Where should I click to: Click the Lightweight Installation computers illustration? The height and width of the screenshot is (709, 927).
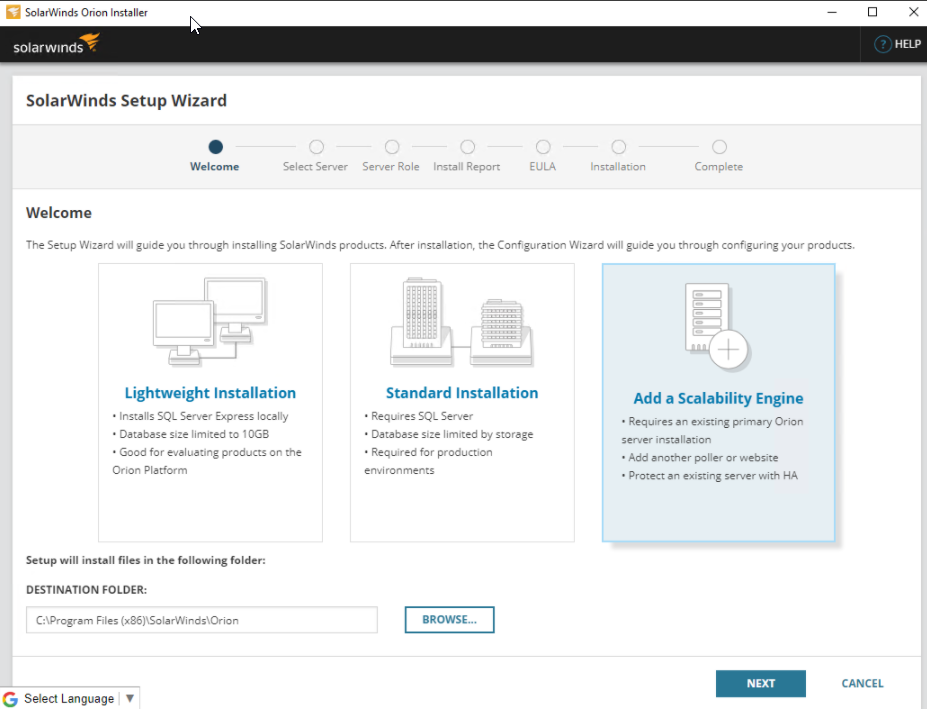pyautogui.click(x=210, y=321)
